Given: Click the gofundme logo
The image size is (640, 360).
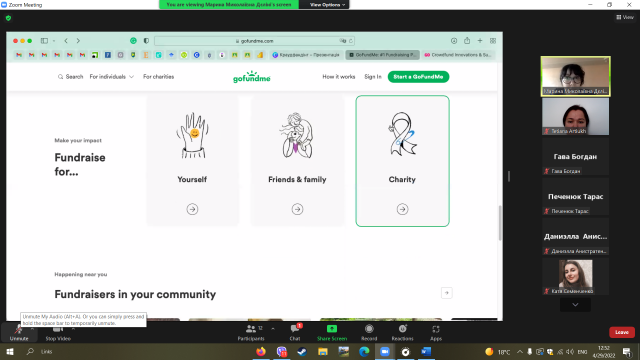Looking at the screenshot, I should click(x=251, y=77).
